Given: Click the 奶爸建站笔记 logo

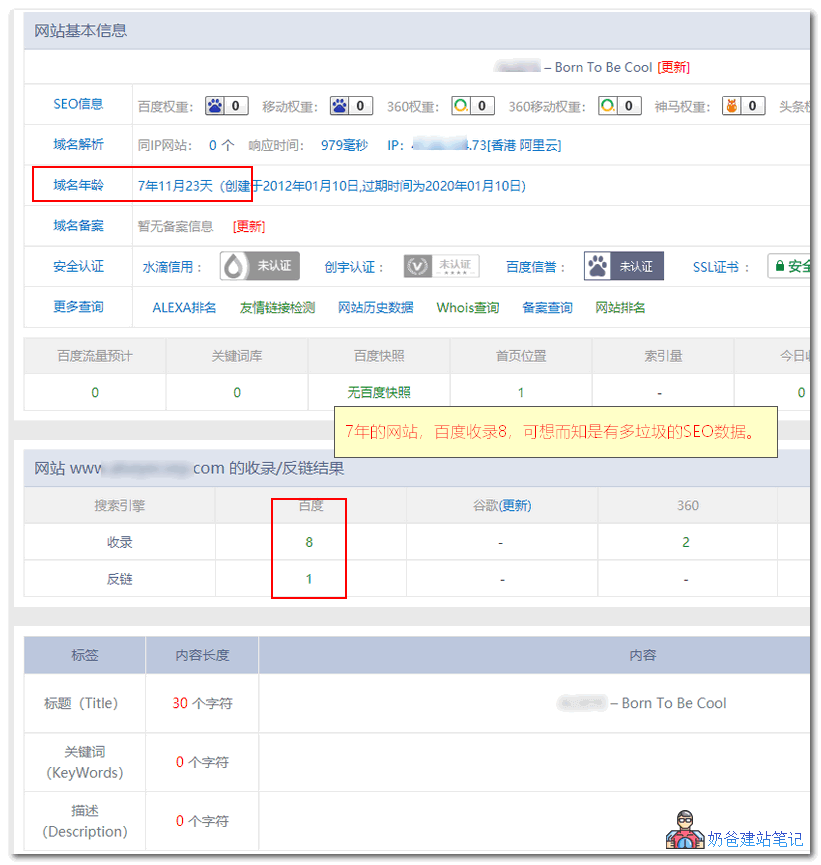Looking at the screenshot, I should tap(735, 829).
